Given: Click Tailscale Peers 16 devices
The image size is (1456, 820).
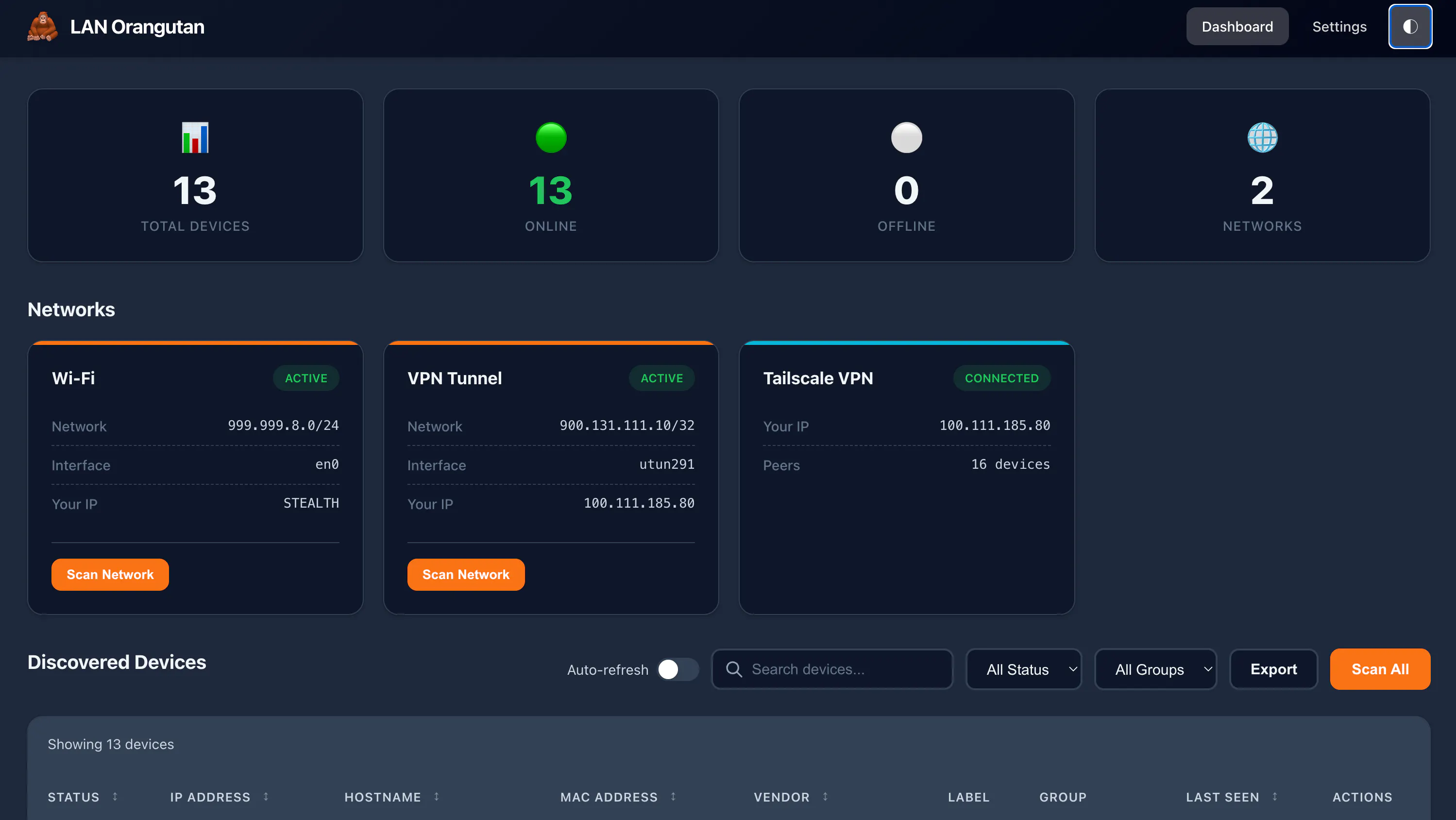Looking at the screenshot, I should click(x=1010, y=464).
